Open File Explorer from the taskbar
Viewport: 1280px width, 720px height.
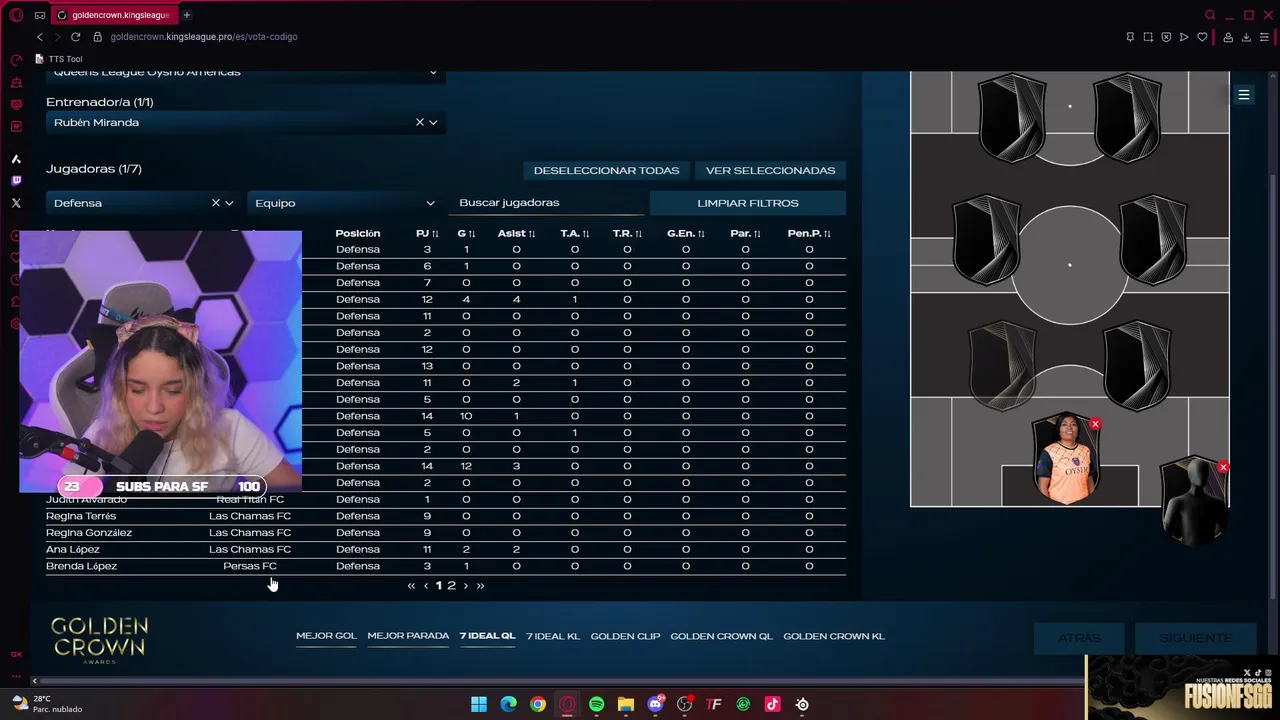626,704
